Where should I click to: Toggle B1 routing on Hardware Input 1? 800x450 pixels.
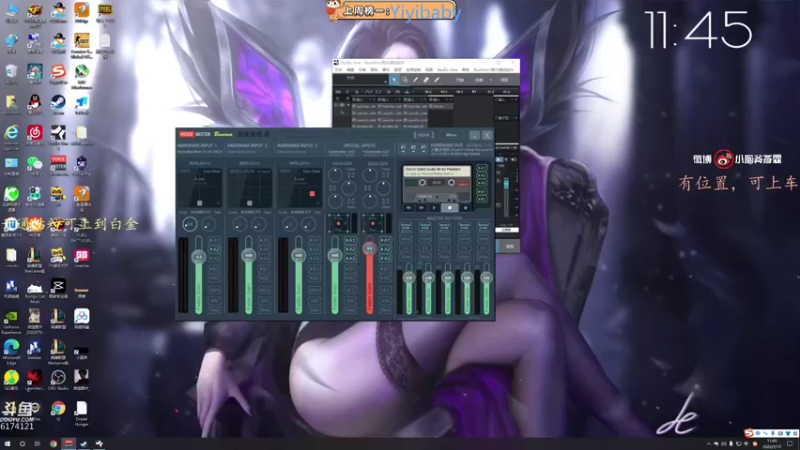pyautogui.click(x=214, y=268)
